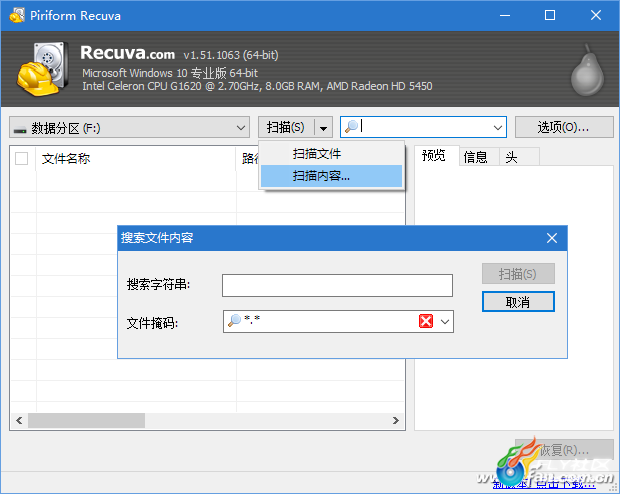
Task: Click the Recuva title bar app icon
Action: (17, 15)
